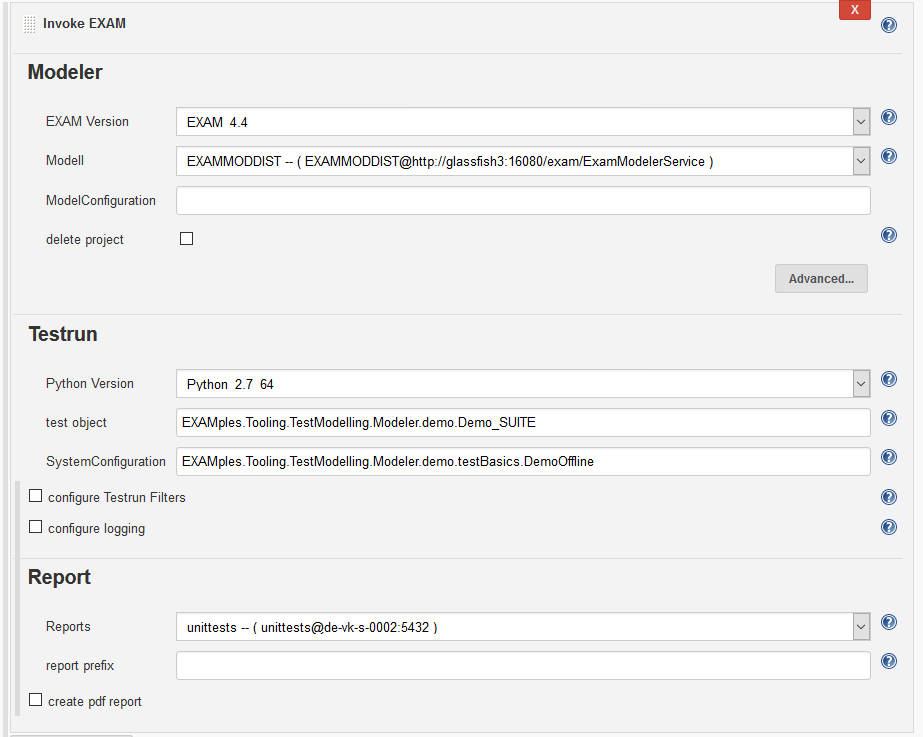Open help for report prefix field
Viewport: 923px width, 737px height.
pyautogui.click(x=889, y=661)
